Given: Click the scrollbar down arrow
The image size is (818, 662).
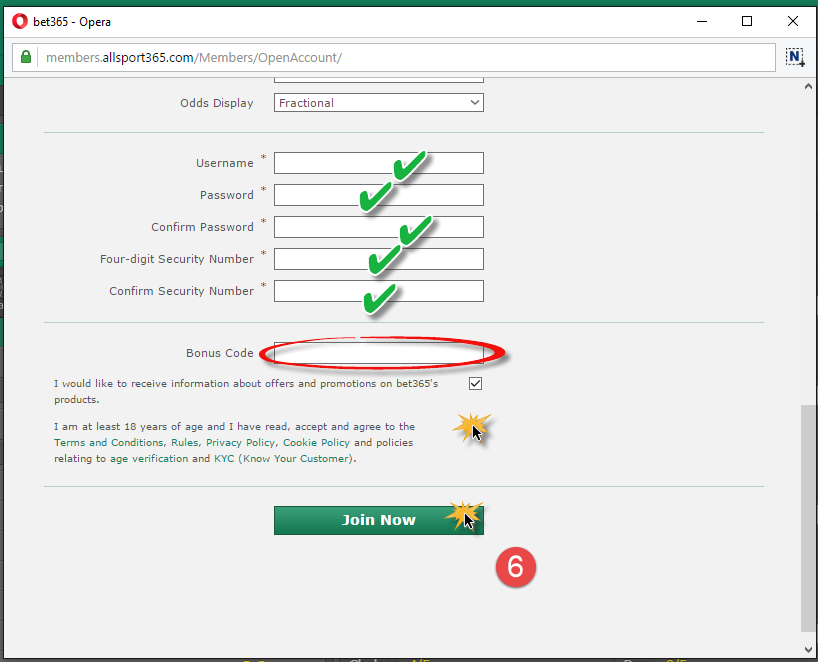Looking at the screenshot, I should (x=808, y=649).
